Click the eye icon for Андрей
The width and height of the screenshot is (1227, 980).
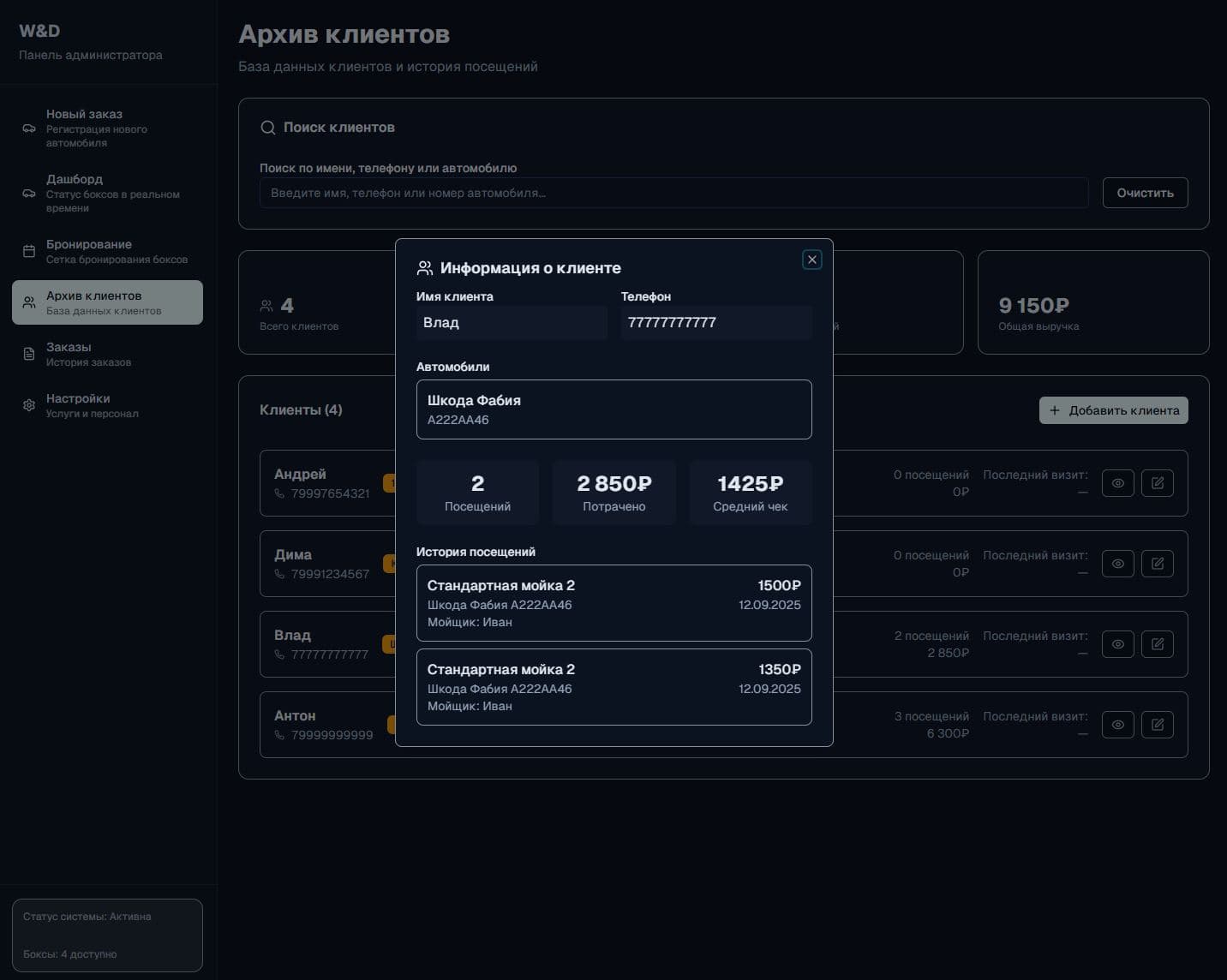coord(1117,483)
